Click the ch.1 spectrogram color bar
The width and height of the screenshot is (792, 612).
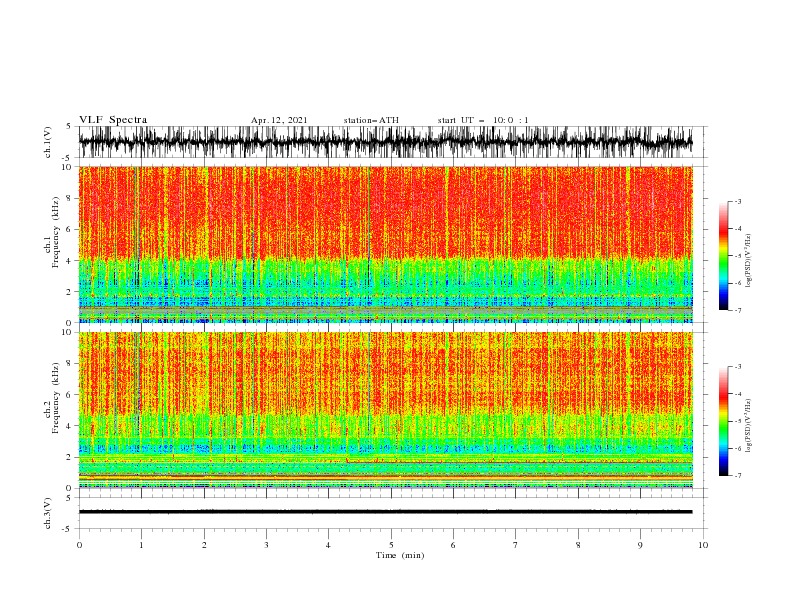[723, 256]
